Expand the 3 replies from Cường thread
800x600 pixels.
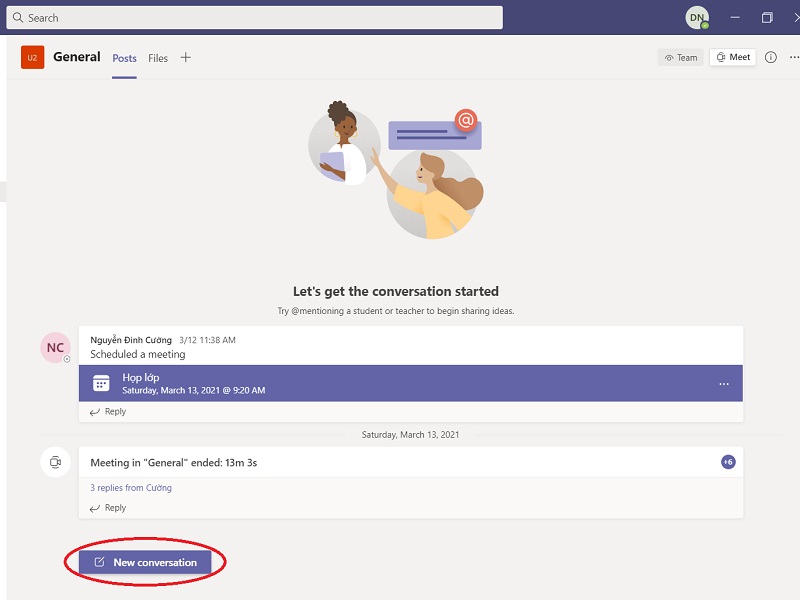coord(131,488)
